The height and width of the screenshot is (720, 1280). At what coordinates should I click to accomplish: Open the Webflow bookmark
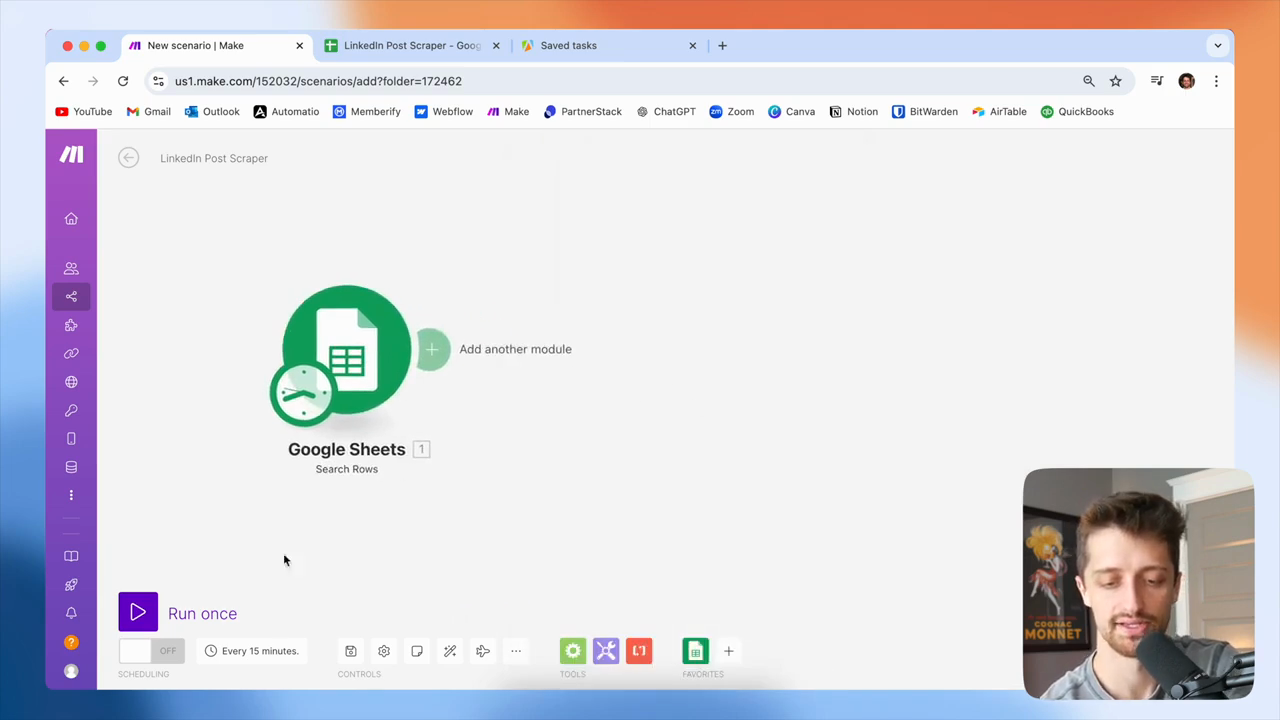coord(443,112)
